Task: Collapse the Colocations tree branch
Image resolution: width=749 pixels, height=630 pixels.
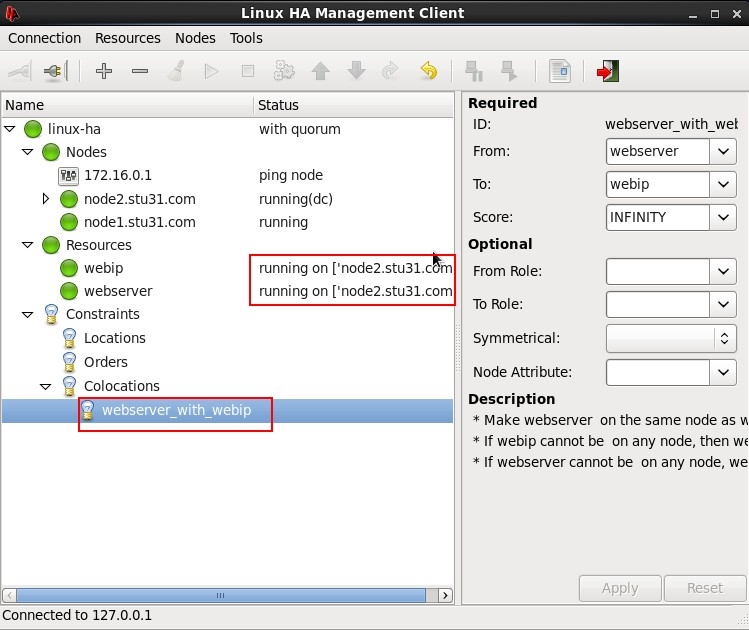Action: (x=45, y=386)
